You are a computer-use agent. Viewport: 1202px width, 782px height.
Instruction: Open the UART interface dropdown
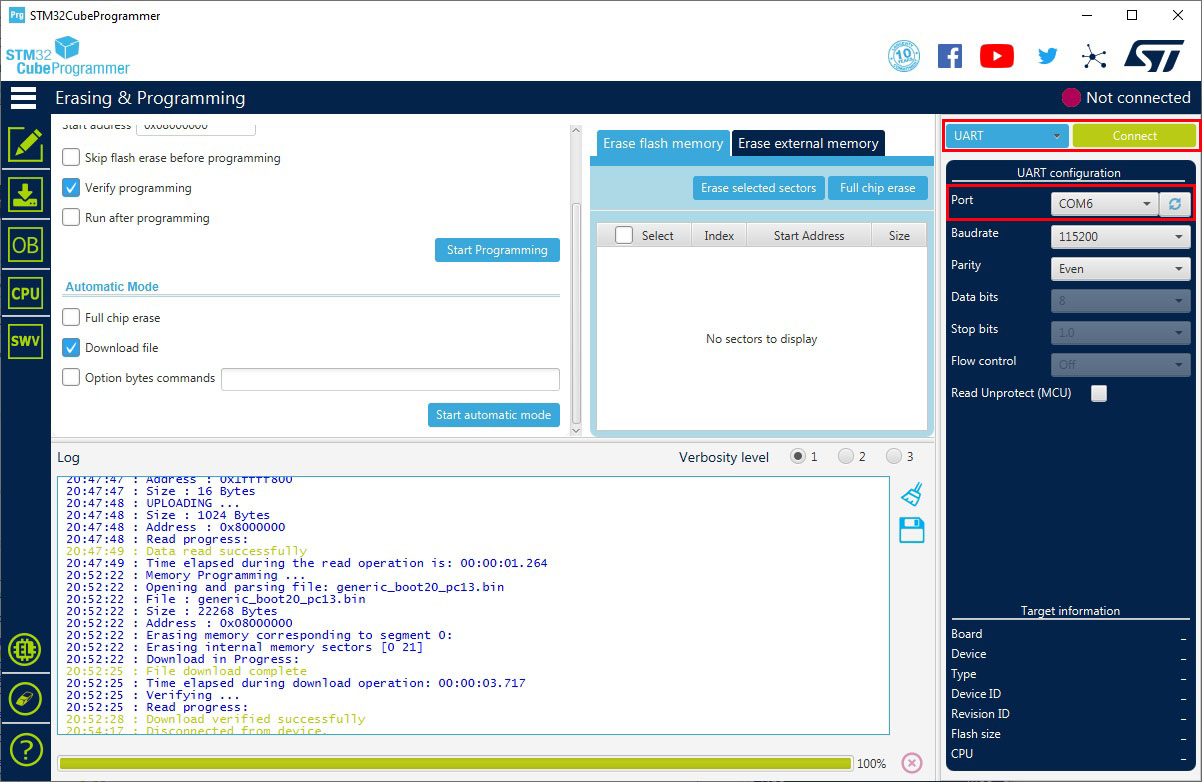[1007, 136]
